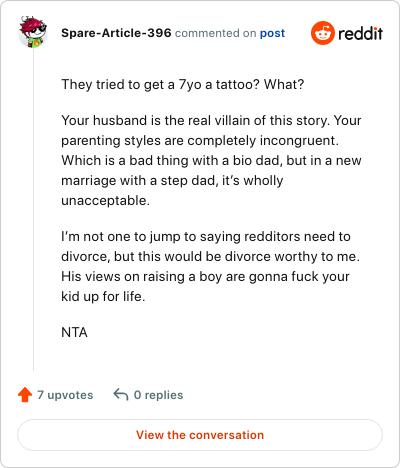Viewport: 400px width, 468px height.
Task: Click the "NTA" verdict text
Action: [74, 332]
